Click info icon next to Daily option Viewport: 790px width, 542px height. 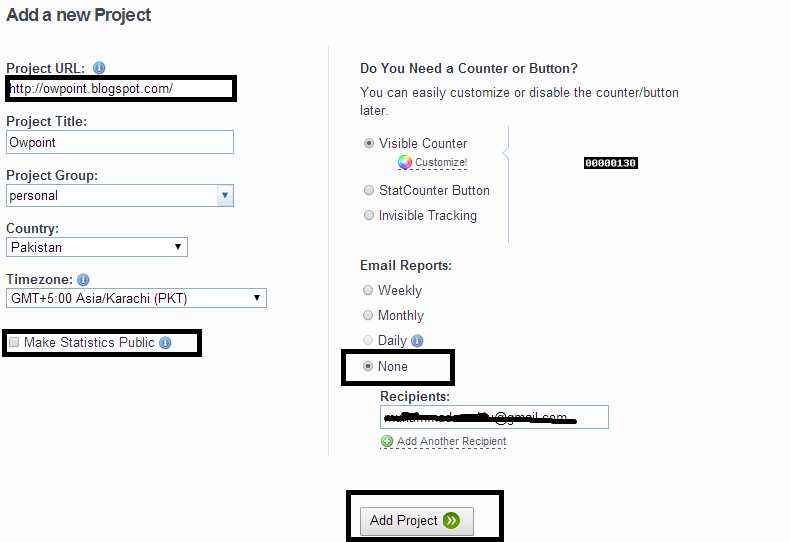pos(416,341)
